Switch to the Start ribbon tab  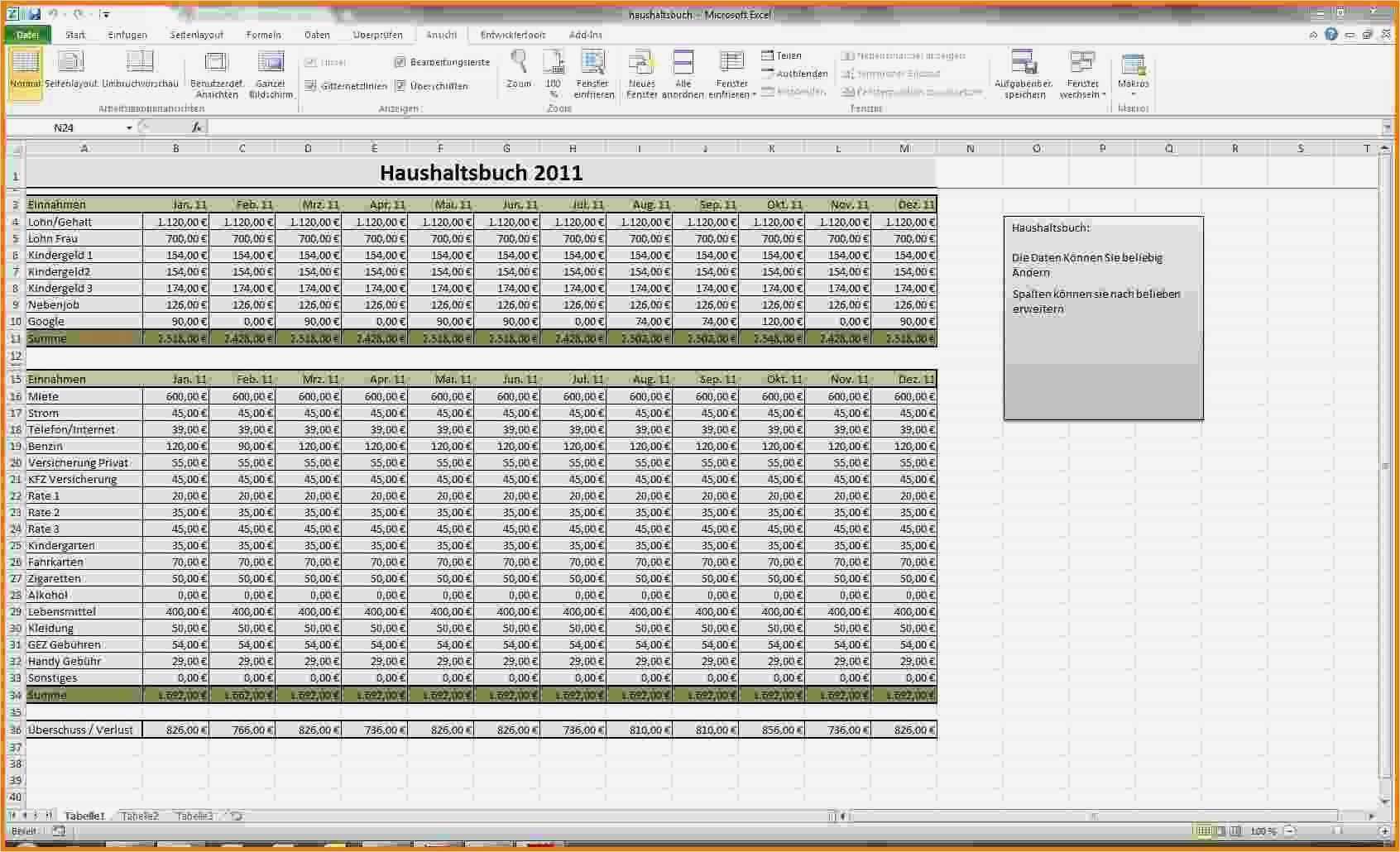pos(75,35)
